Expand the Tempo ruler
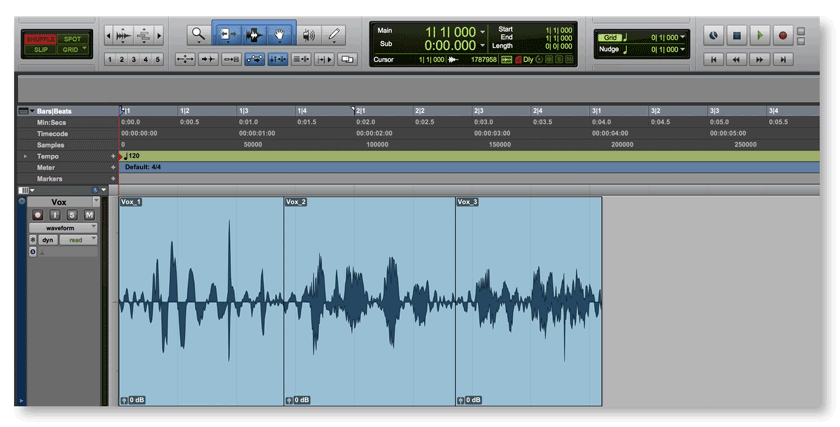The width and height of the screenshot is (840, 427). click(25, 156)
